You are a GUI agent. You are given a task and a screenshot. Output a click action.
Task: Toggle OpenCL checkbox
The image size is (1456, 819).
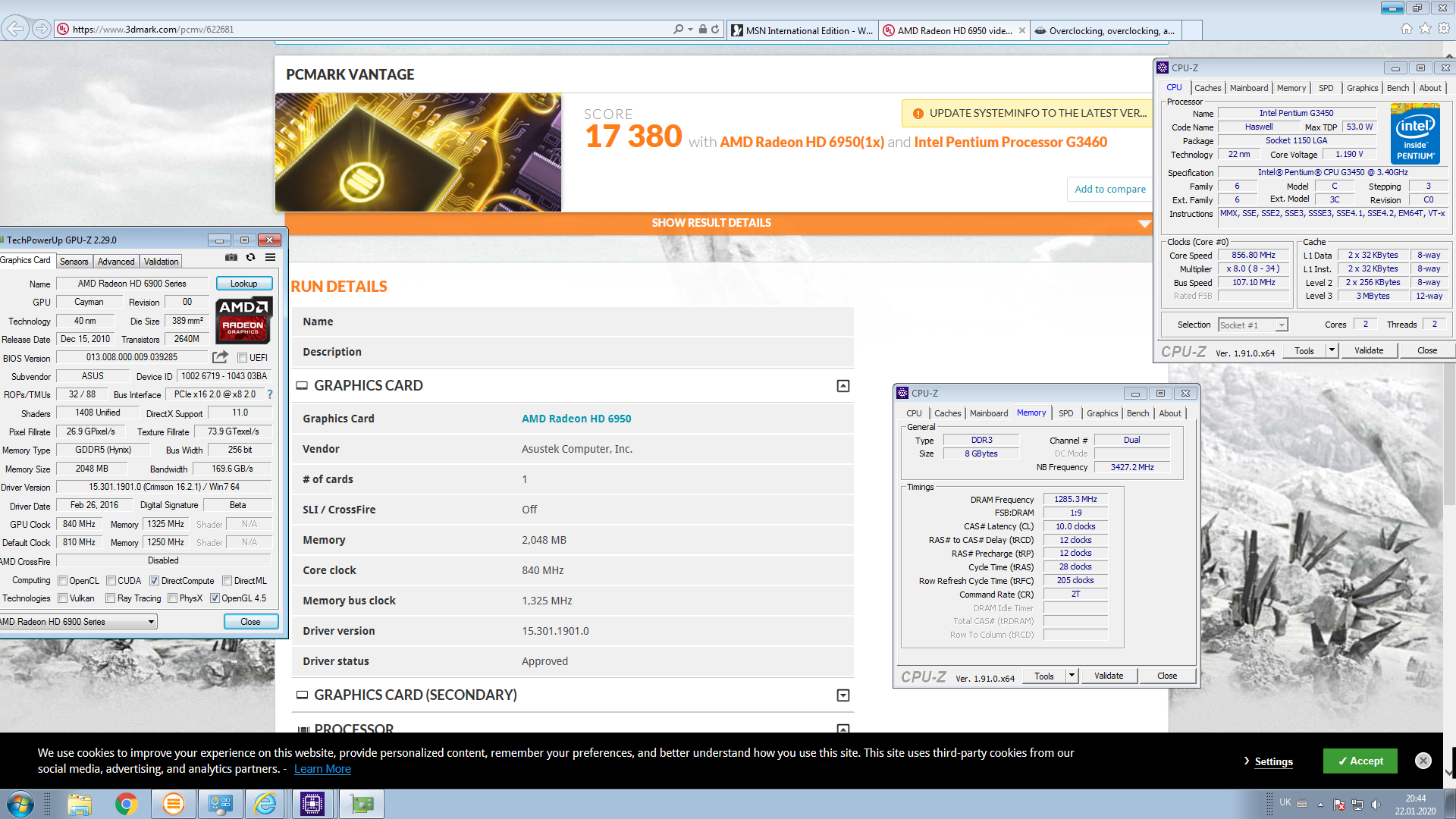pos(63,581)
